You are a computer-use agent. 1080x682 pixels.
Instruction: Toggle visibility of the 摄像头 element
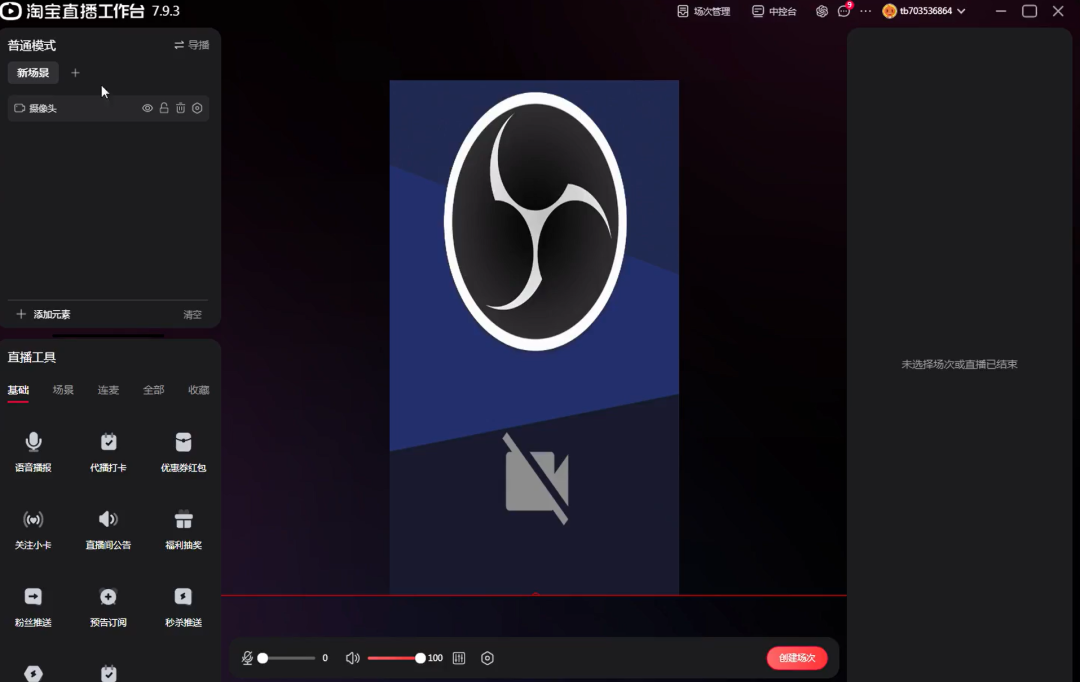tap(147, 108)
